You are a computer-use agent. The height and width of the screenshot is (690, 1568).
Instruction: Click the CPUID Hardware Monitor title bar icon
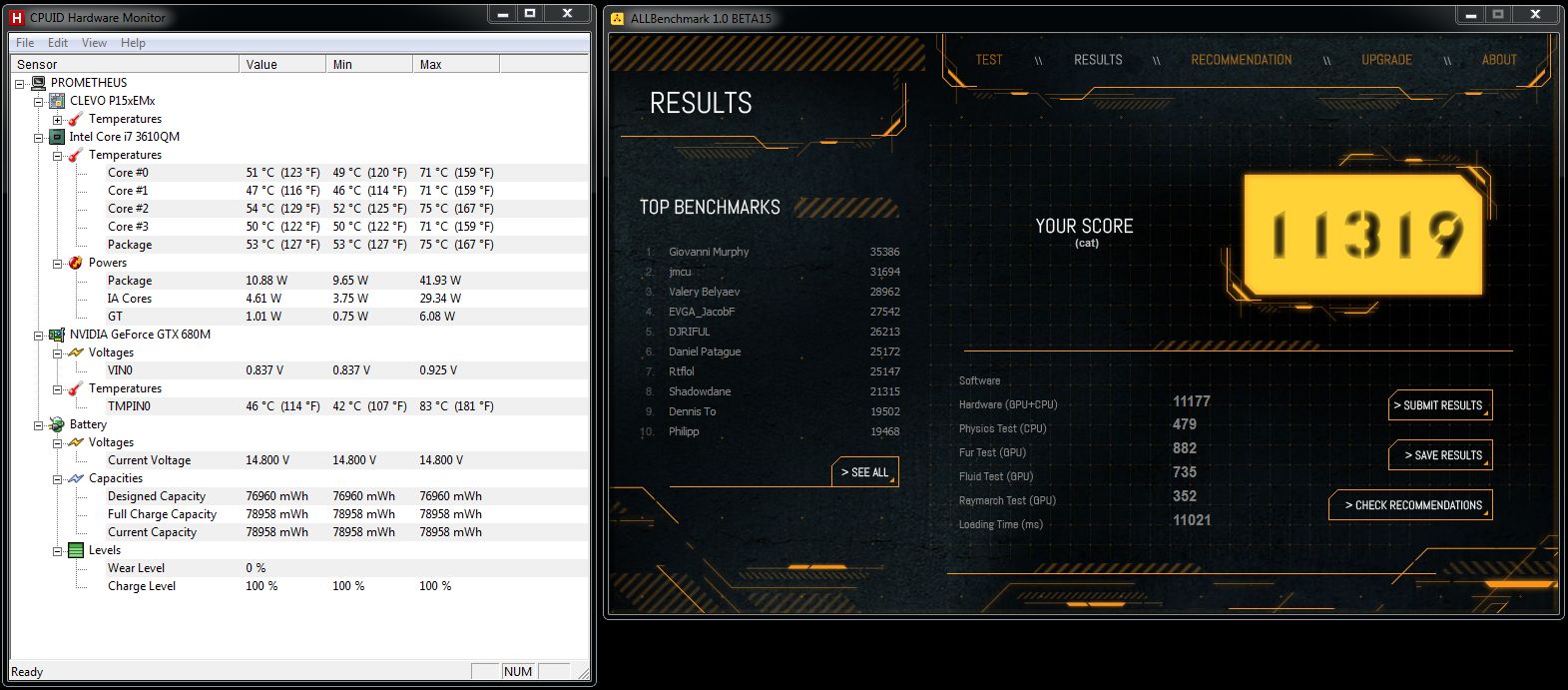click(17, 17)
